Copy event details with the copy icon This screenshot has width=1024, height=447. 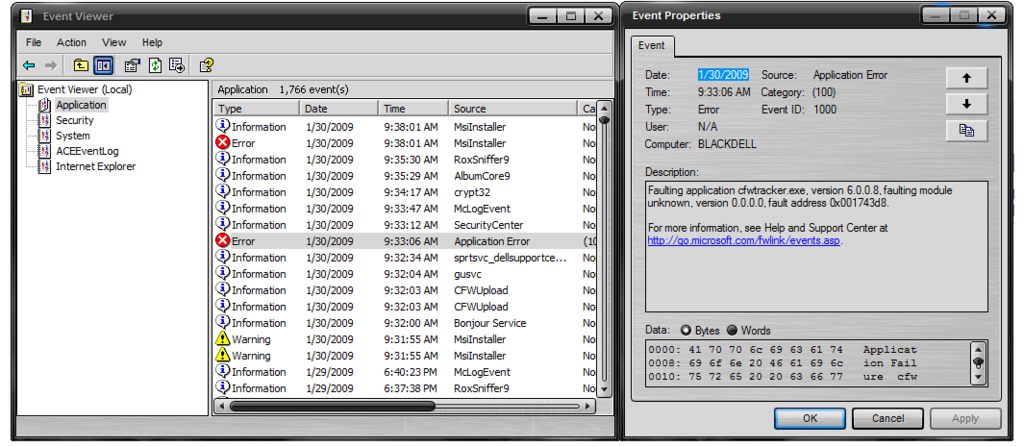(966, 130)
